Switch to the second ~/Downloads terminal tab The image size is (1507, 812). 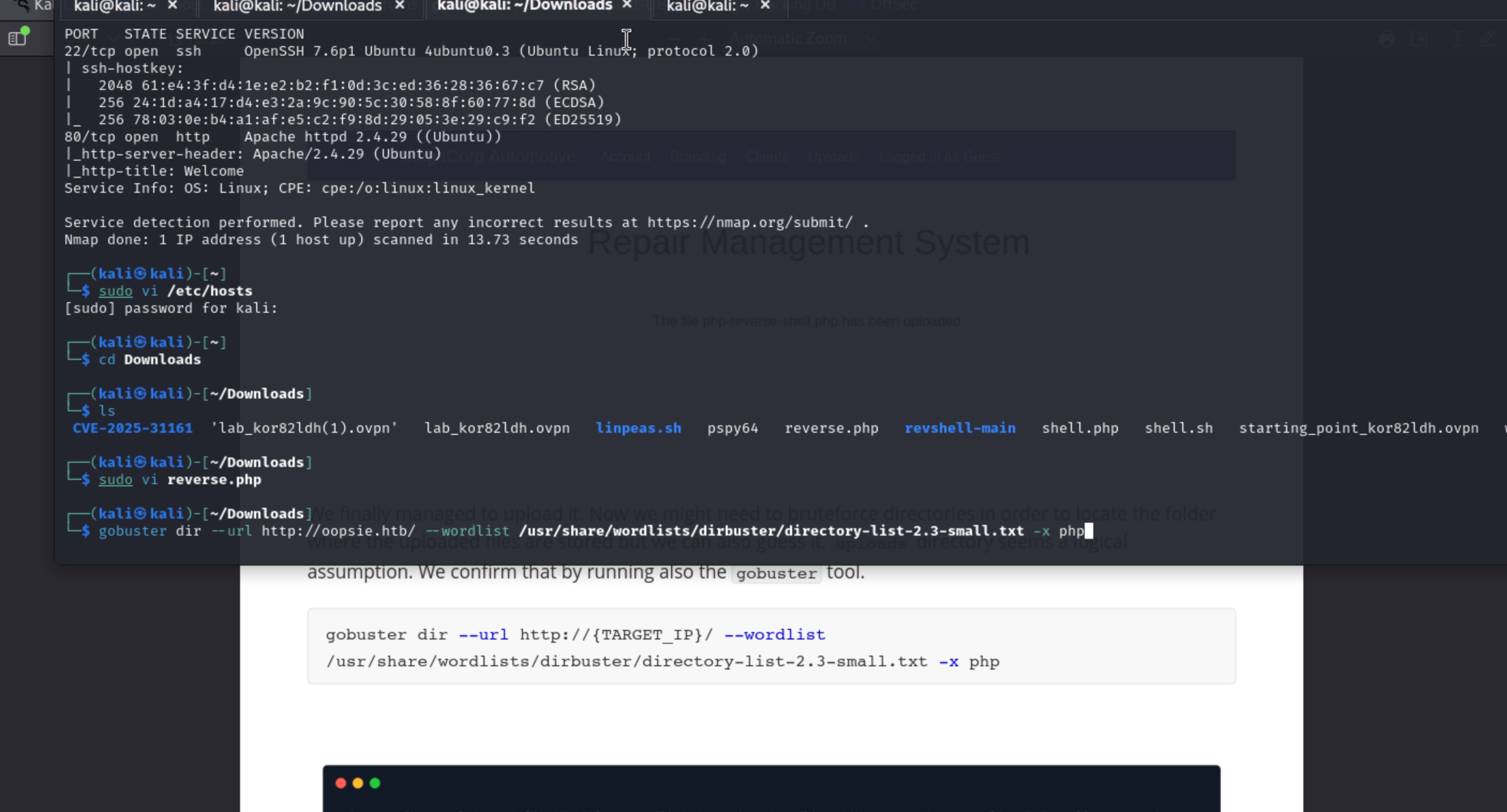coord(297,6)
